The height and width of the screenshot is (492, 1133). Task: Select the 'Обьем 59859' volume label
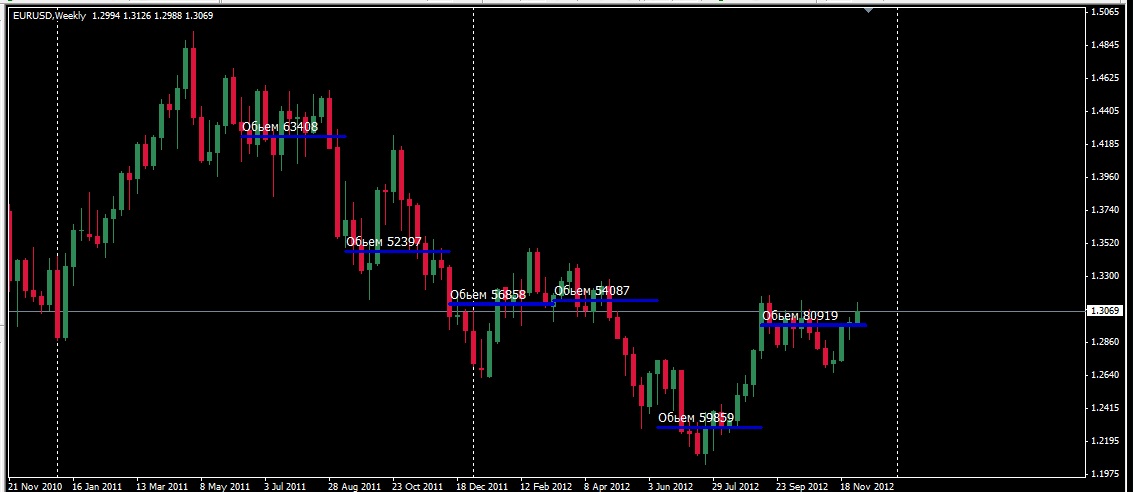click(x=696, y=418)
